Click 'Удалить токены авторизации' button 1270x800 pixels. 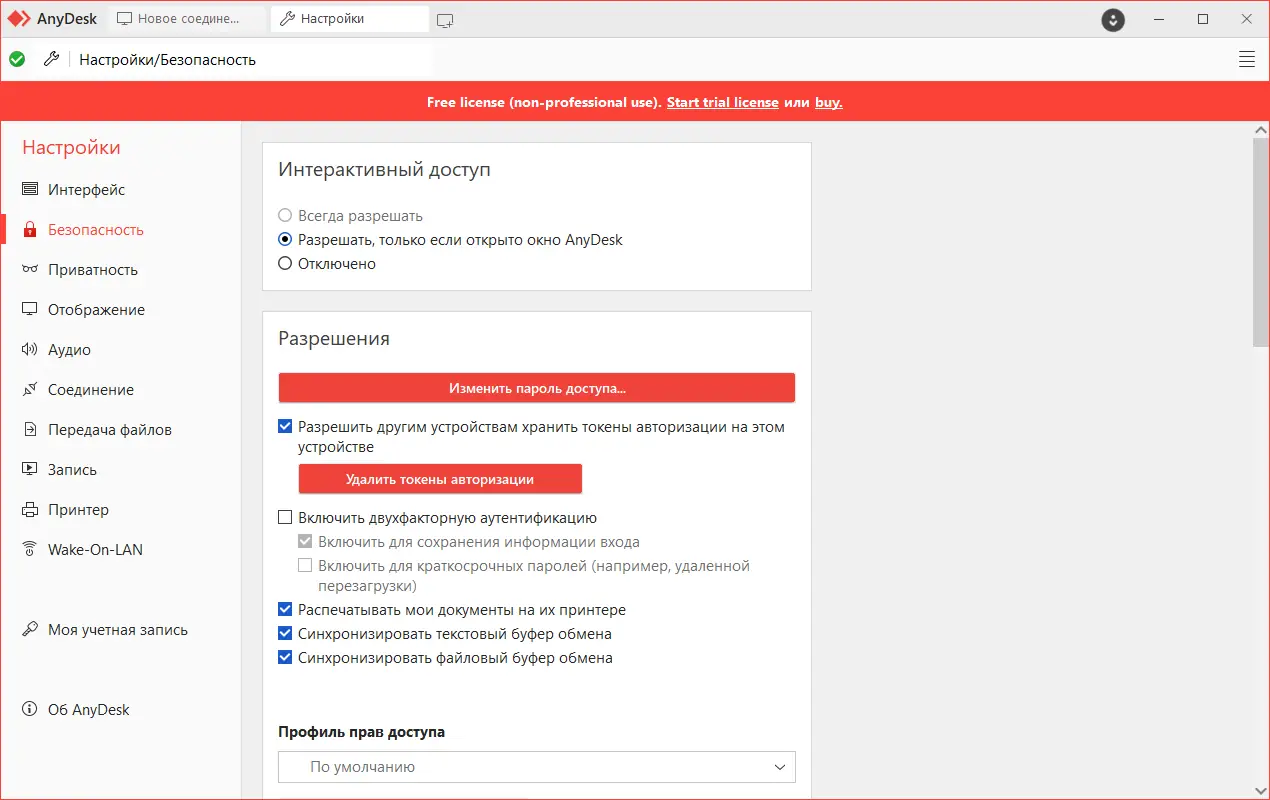[x=440, y=479]
